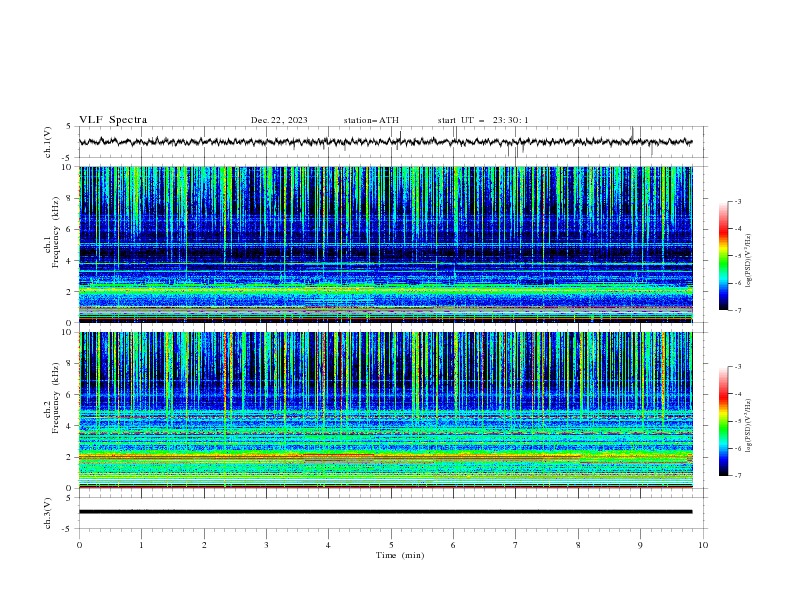Click the "5" tick on ch.1(V) axis
The image size is (792, 612).
70,127
